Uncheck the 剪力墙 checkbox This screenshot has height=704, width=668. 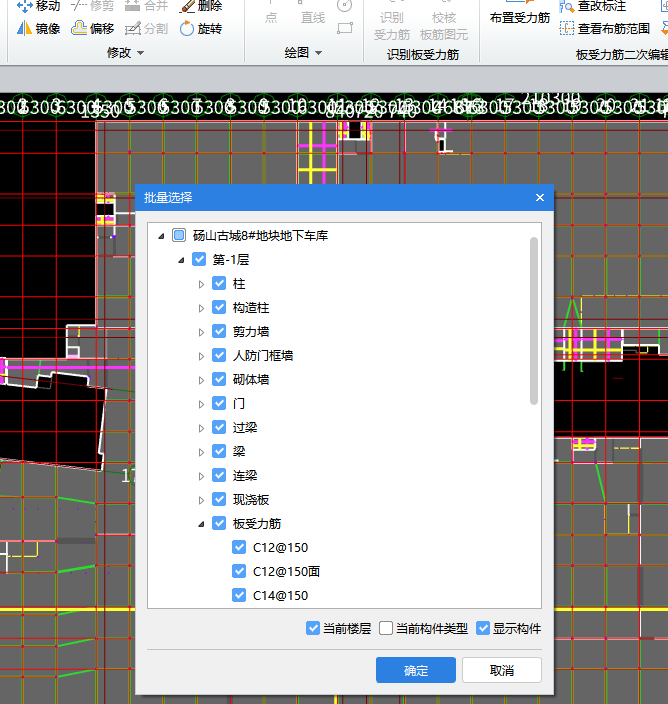pyautogui.click(x=219, y=331)
